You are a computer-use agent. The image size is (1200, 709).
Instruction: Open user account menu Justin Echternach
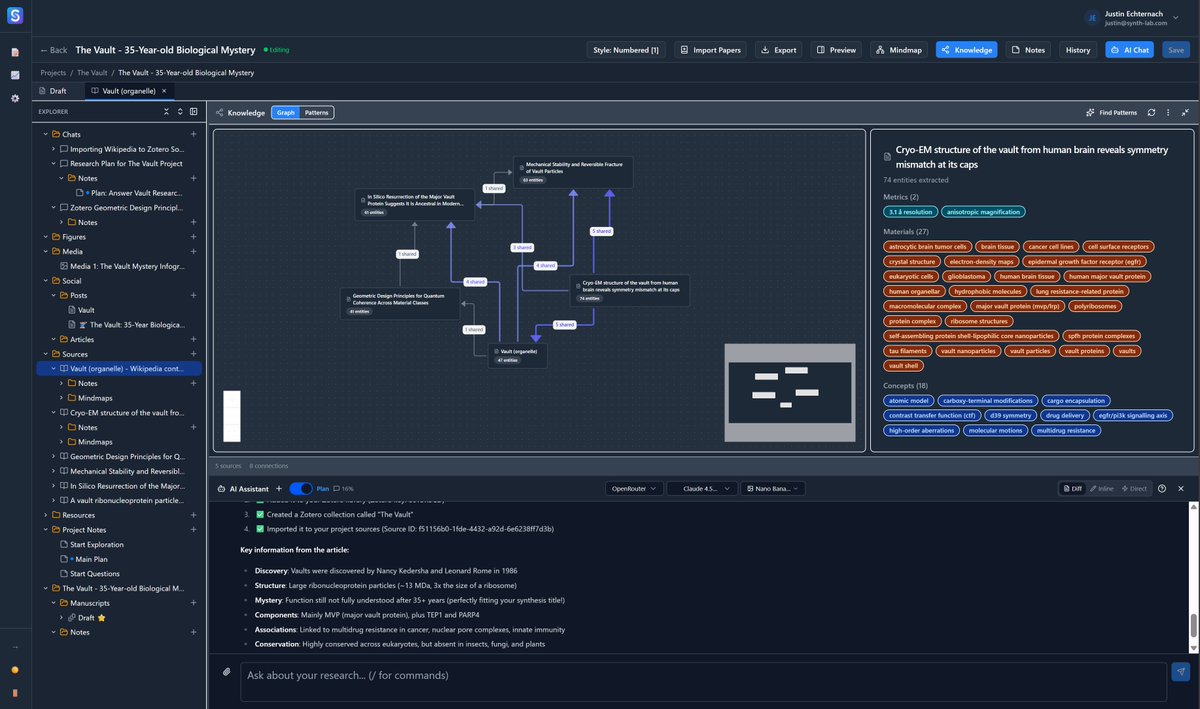pyautogui.click(x=1132, y=18)
